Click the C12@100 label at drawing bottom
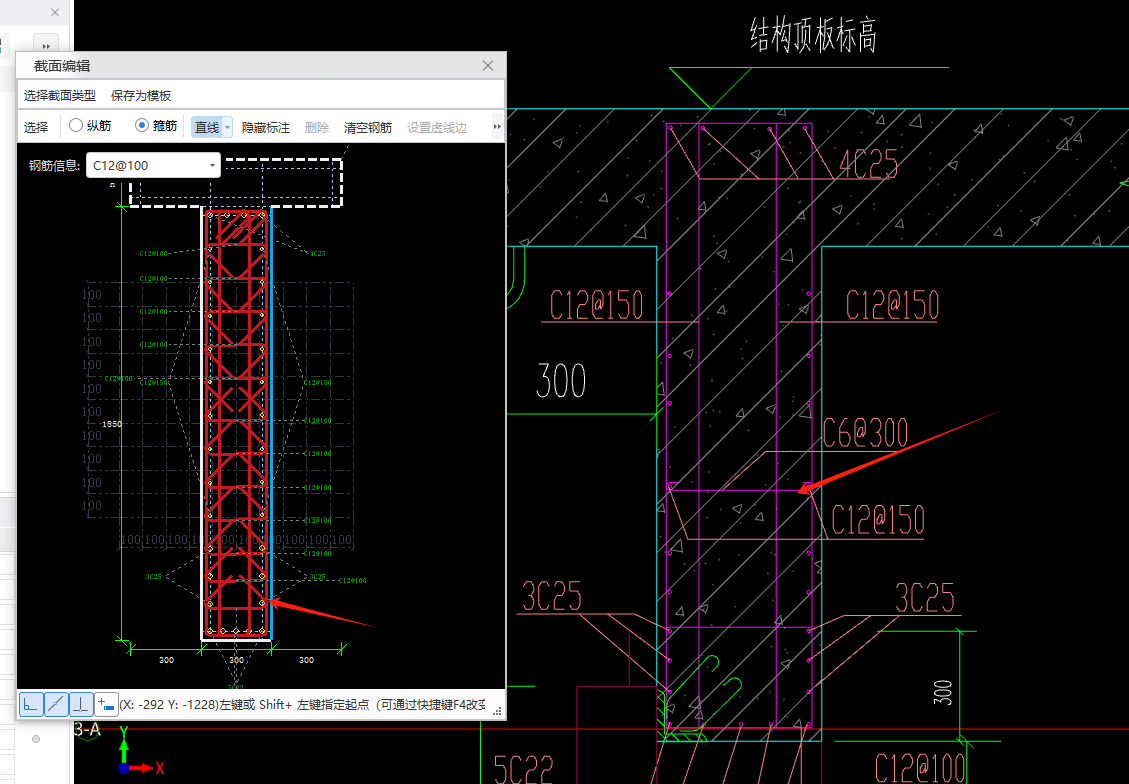Image resolution: width=1129 pixels, height=784 pixels. point(920,770)
